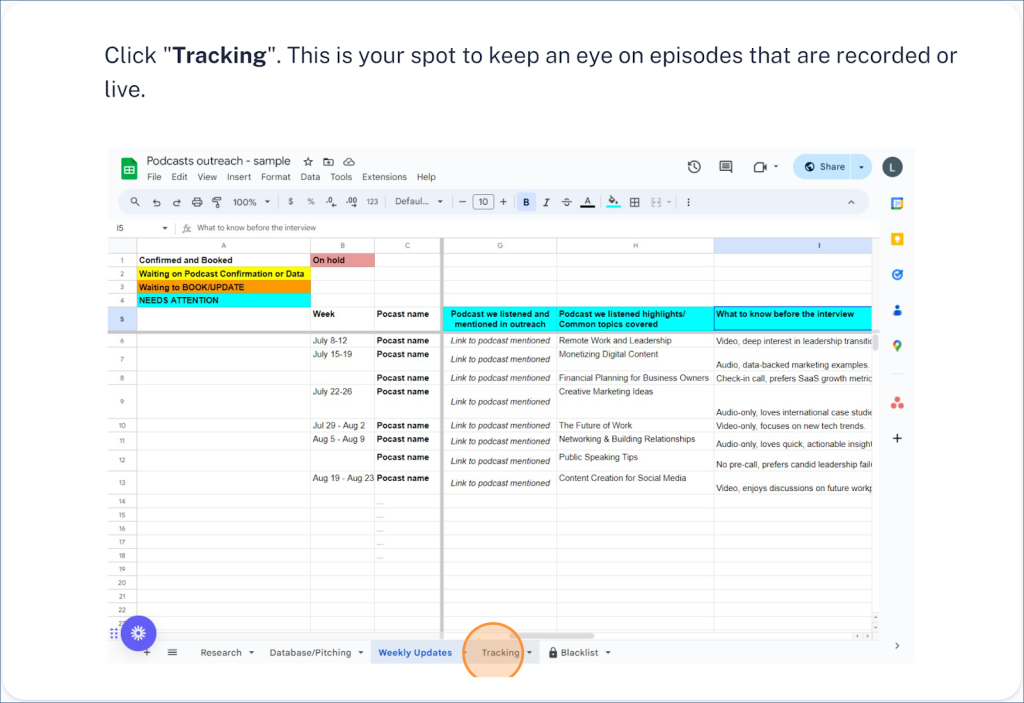
Task: Collapse the toolbar with the chevron
Action: [x=851, y=203]
